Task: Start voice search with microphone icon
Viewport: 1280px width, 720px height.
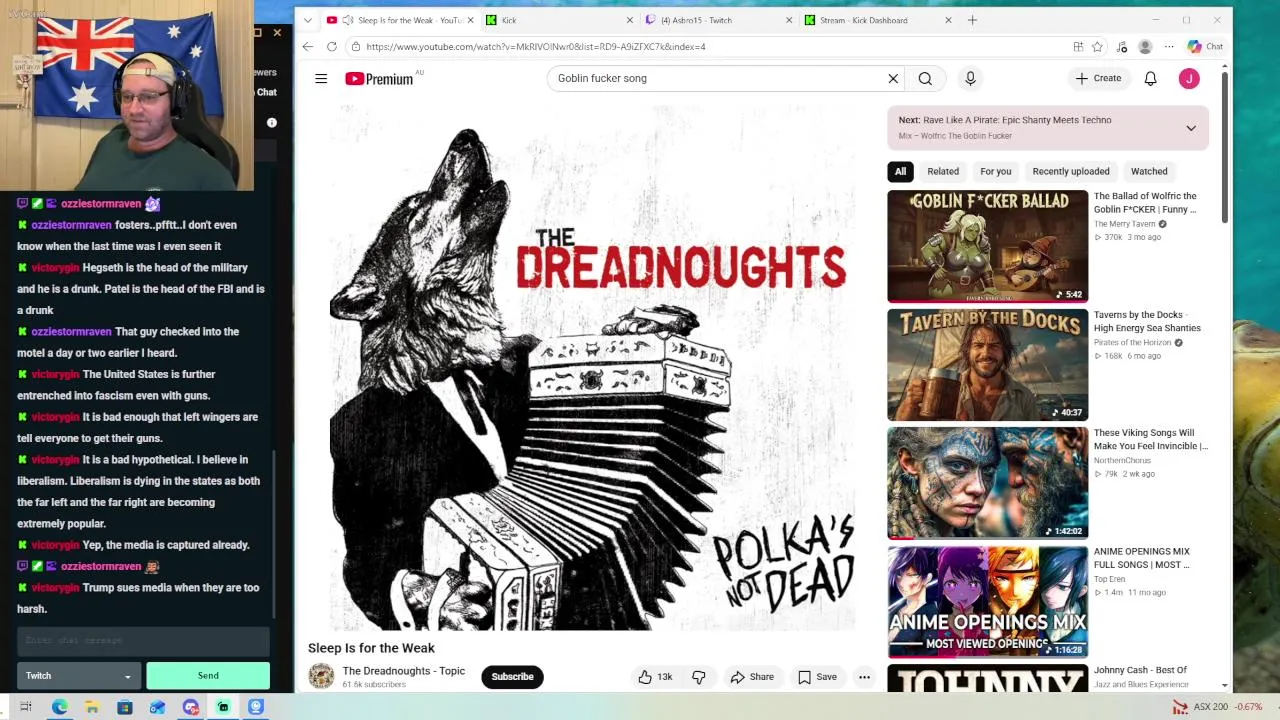Action: (x=970, y=78)
